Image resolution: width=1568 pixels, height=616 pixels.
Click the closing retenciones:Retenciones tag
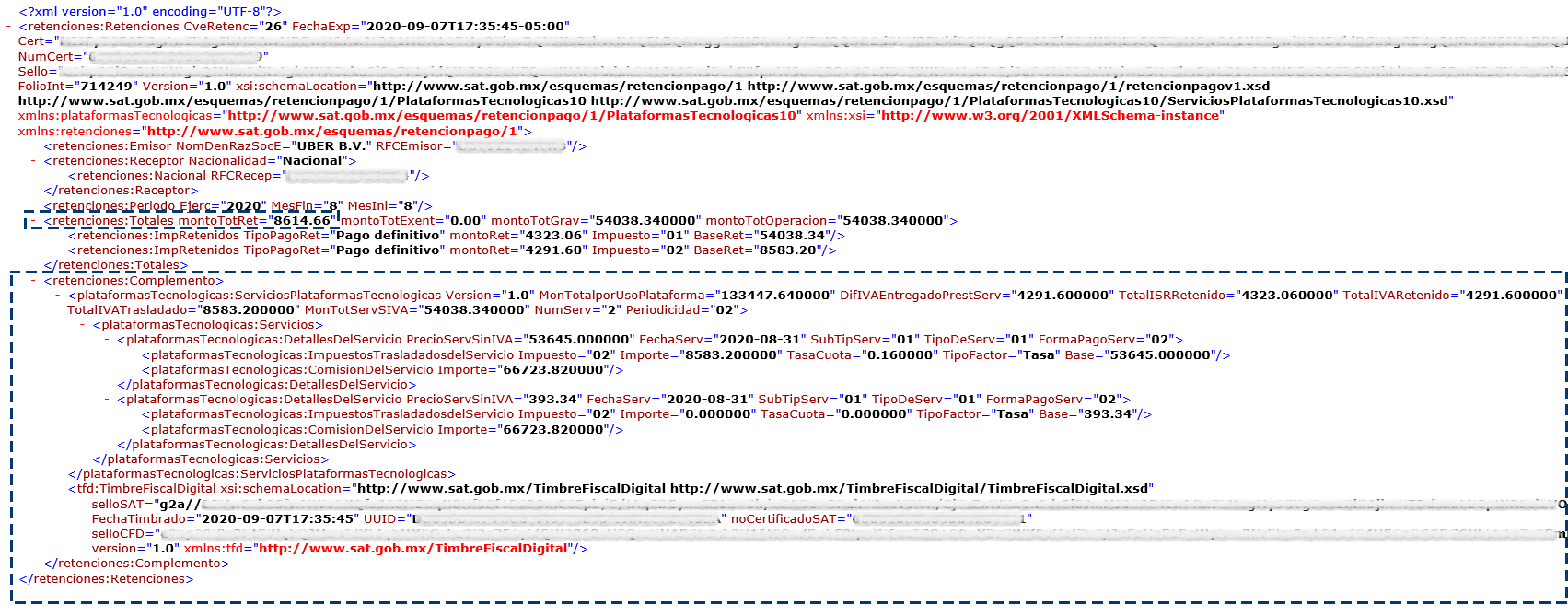(106, 579)
